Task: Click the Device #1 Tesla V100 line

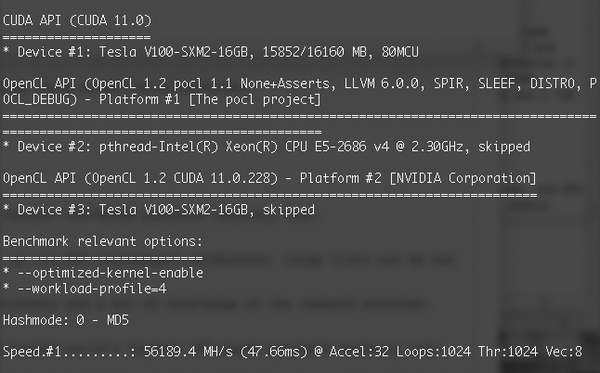Action: (210, 52)
